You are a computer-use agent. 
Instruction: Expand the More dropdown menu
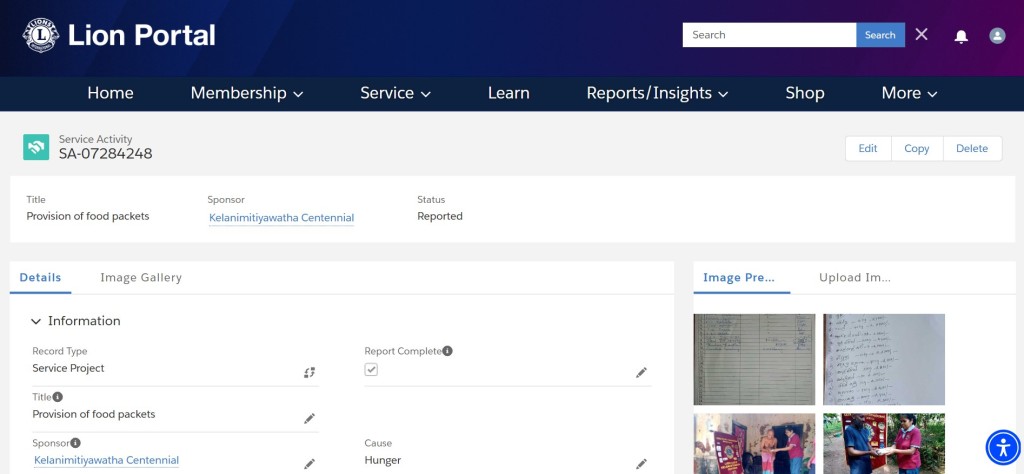[909, 93]
